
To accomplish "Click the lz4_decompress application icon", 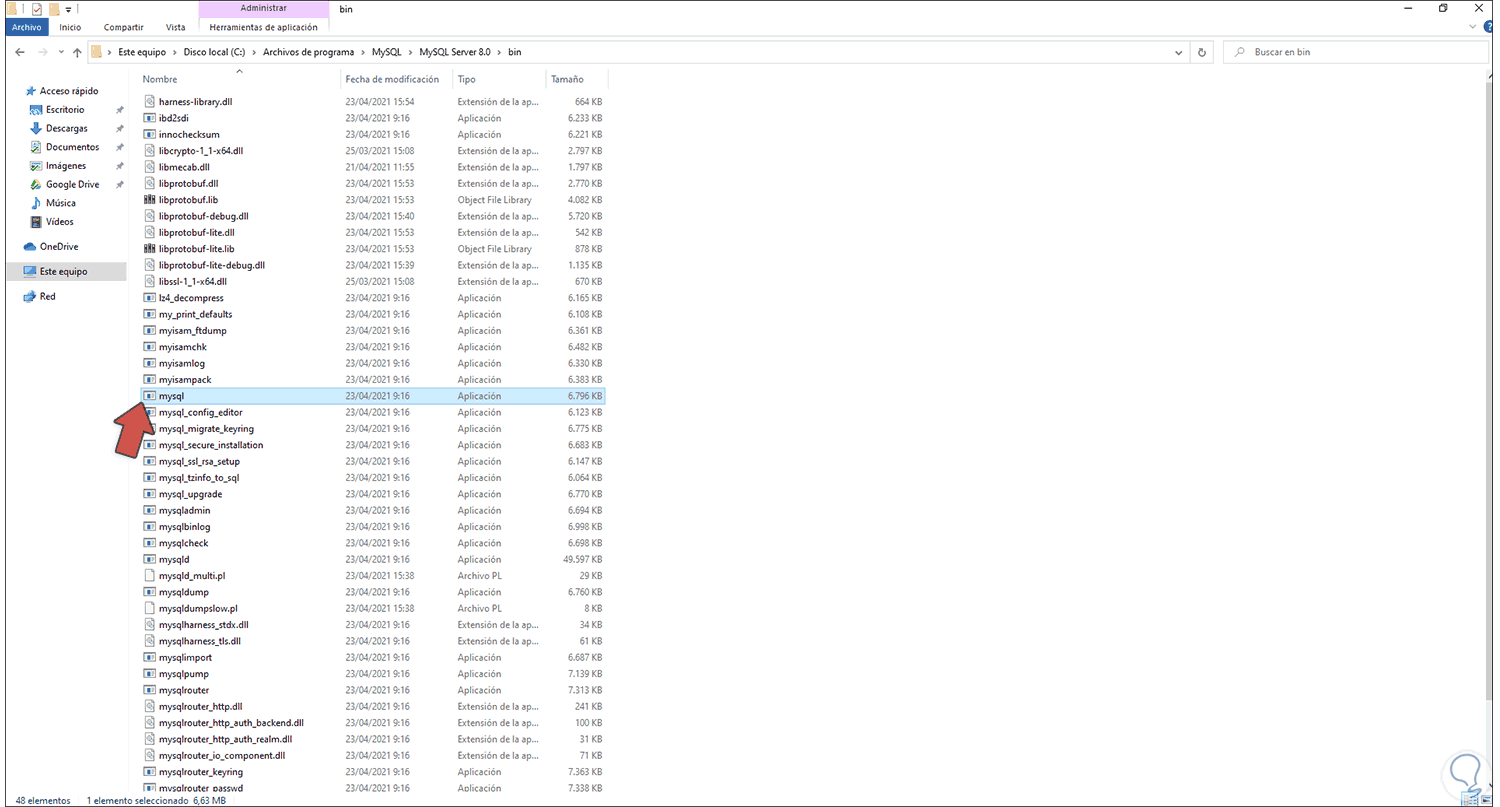I will 150,298.
